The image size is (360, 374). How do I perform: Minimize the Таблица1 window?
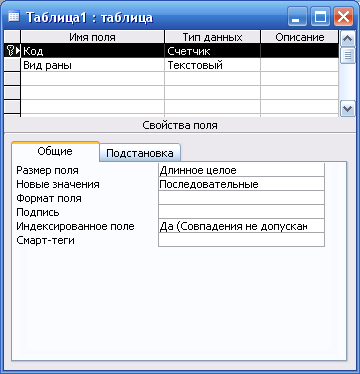(297, 17)
